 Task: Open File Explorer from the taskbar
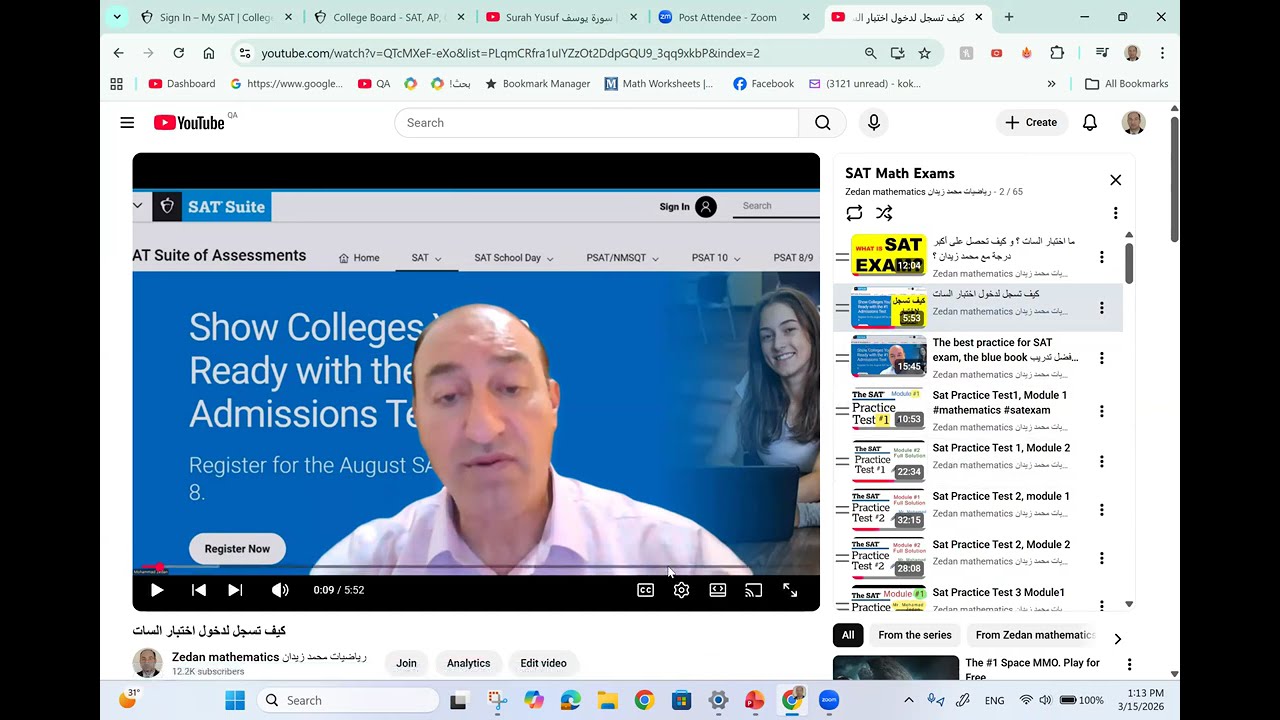pyautogui.click(x=607, y=700)
